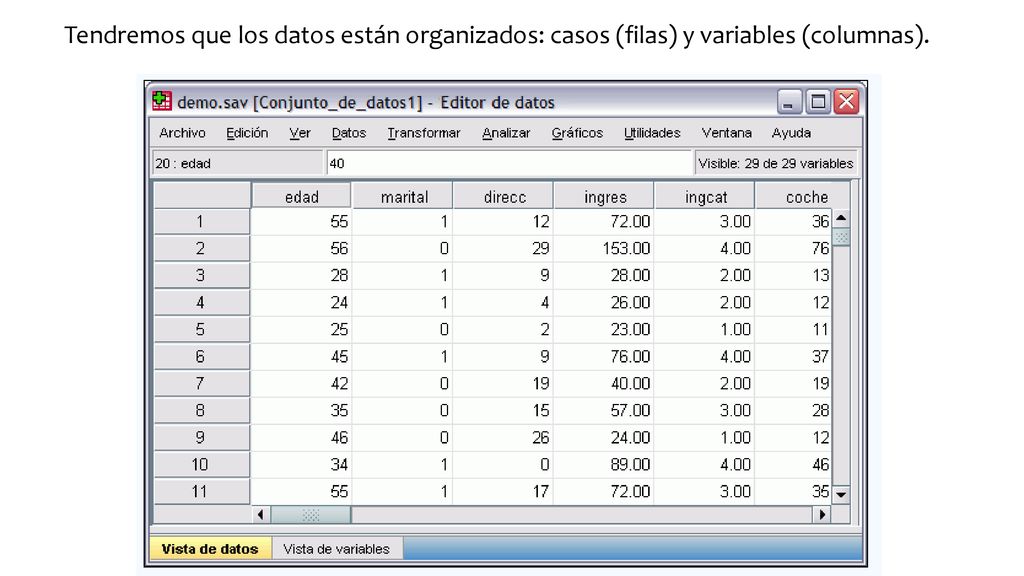Close the demo.sav Editor de datos window

846,102
